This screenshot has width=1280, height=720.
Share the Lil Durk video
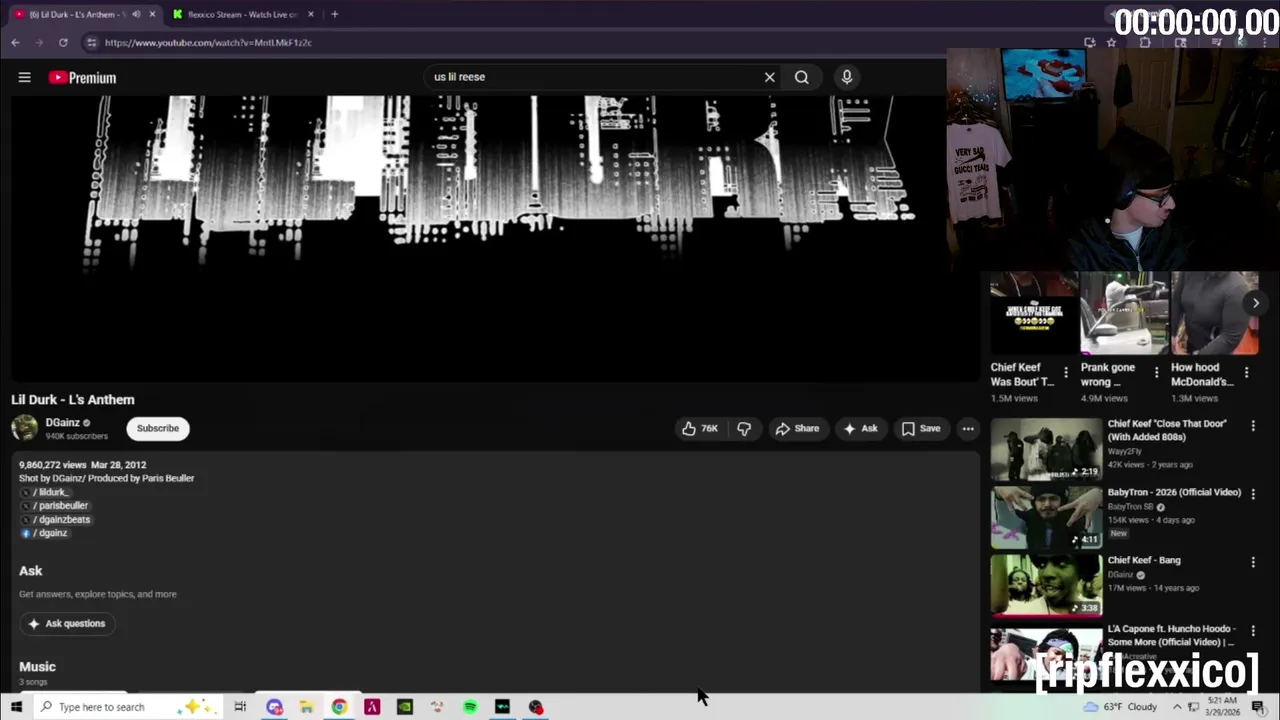click(797, 428)
